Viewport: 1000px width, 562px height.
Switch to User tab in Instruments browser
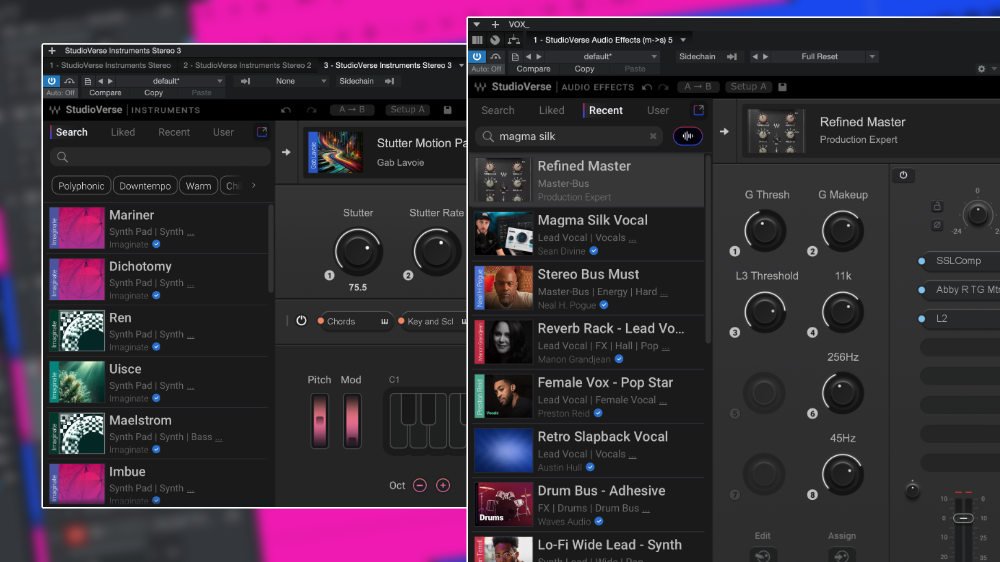click(x=223, y=132)
